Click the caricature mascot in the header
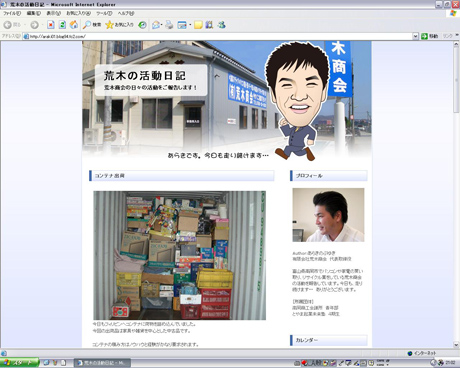460x368 pixels. click(297, 101)
